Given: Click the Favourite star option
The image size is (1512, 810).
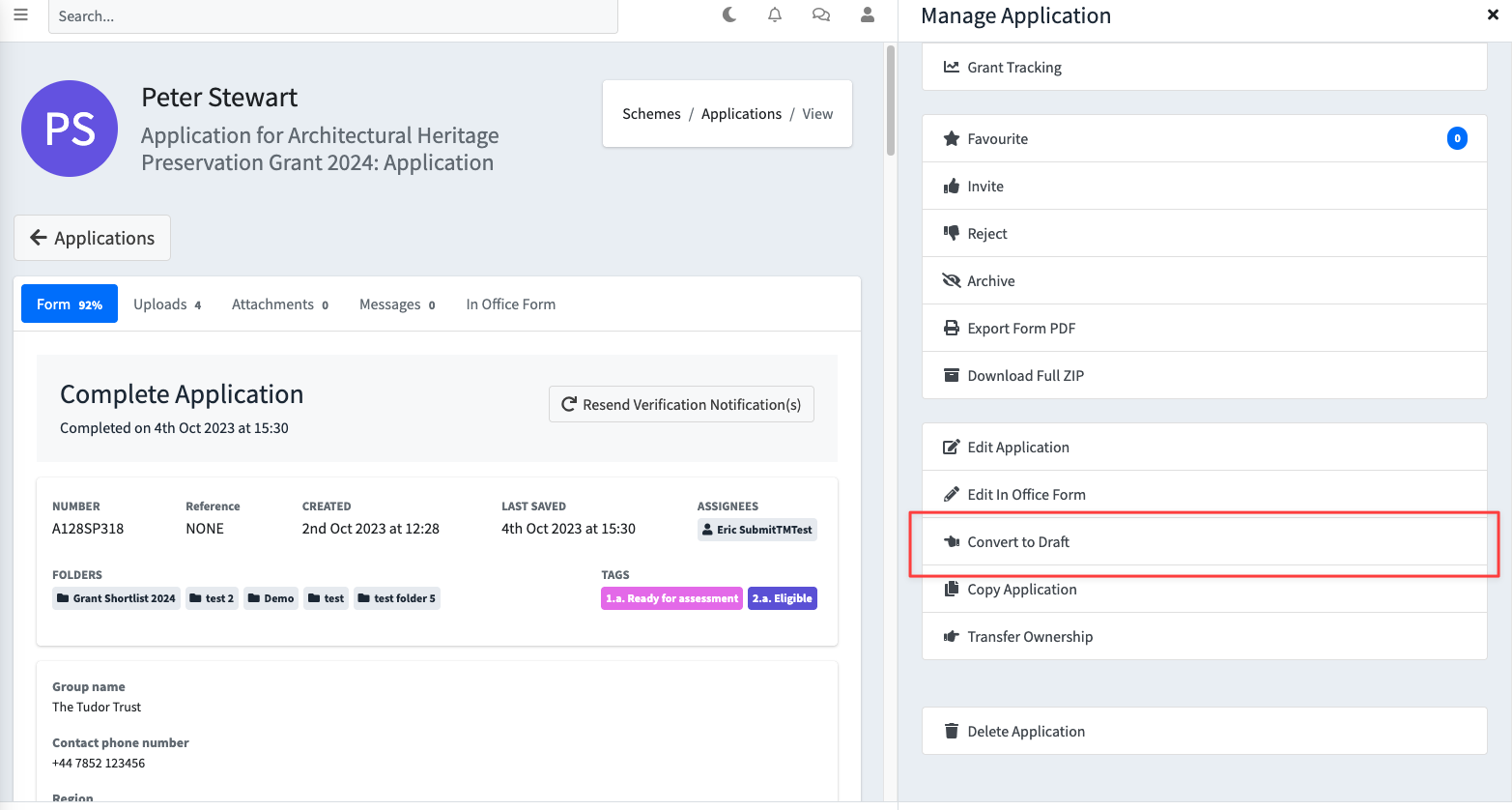Looking at the screenshot, I should [998, 139].
